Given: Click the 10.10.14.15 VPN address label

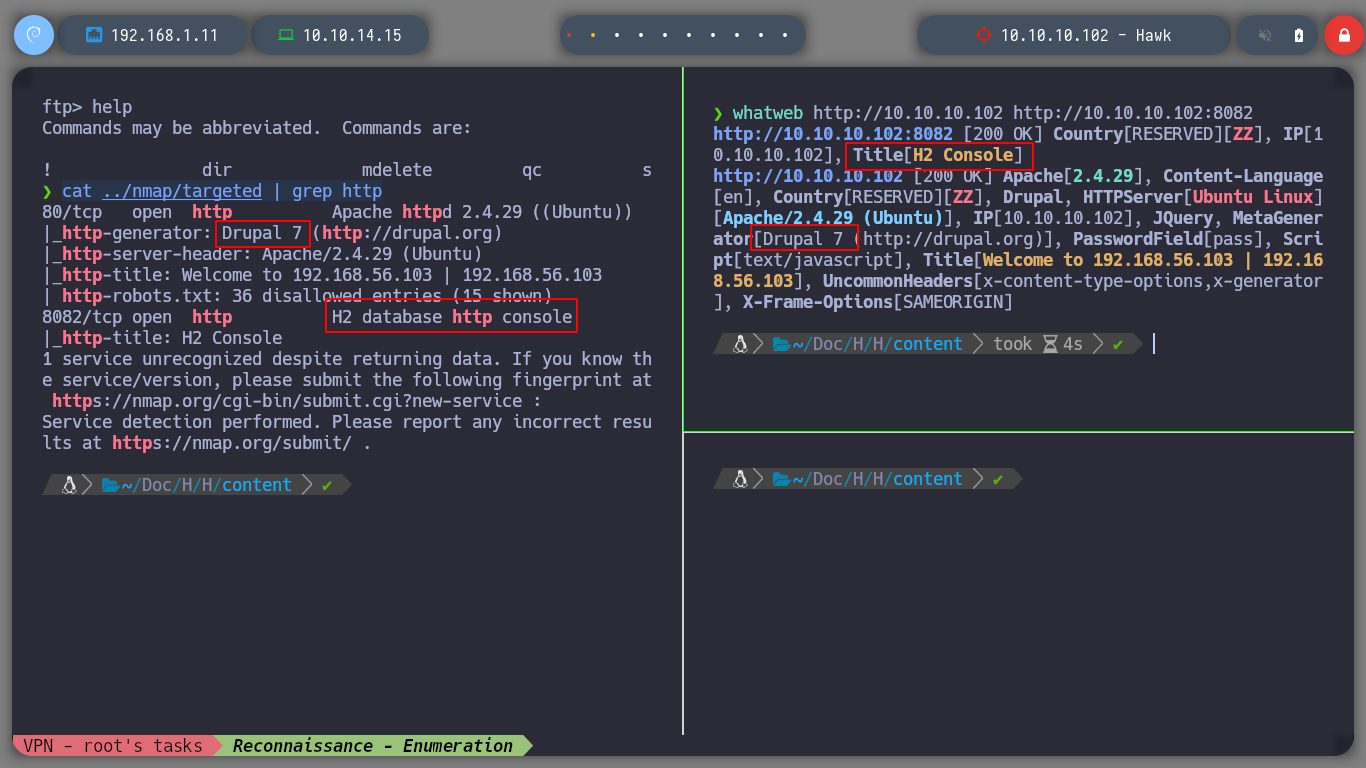Looking at the screenshot, I should pyautogui.click(x=352, y=35).
